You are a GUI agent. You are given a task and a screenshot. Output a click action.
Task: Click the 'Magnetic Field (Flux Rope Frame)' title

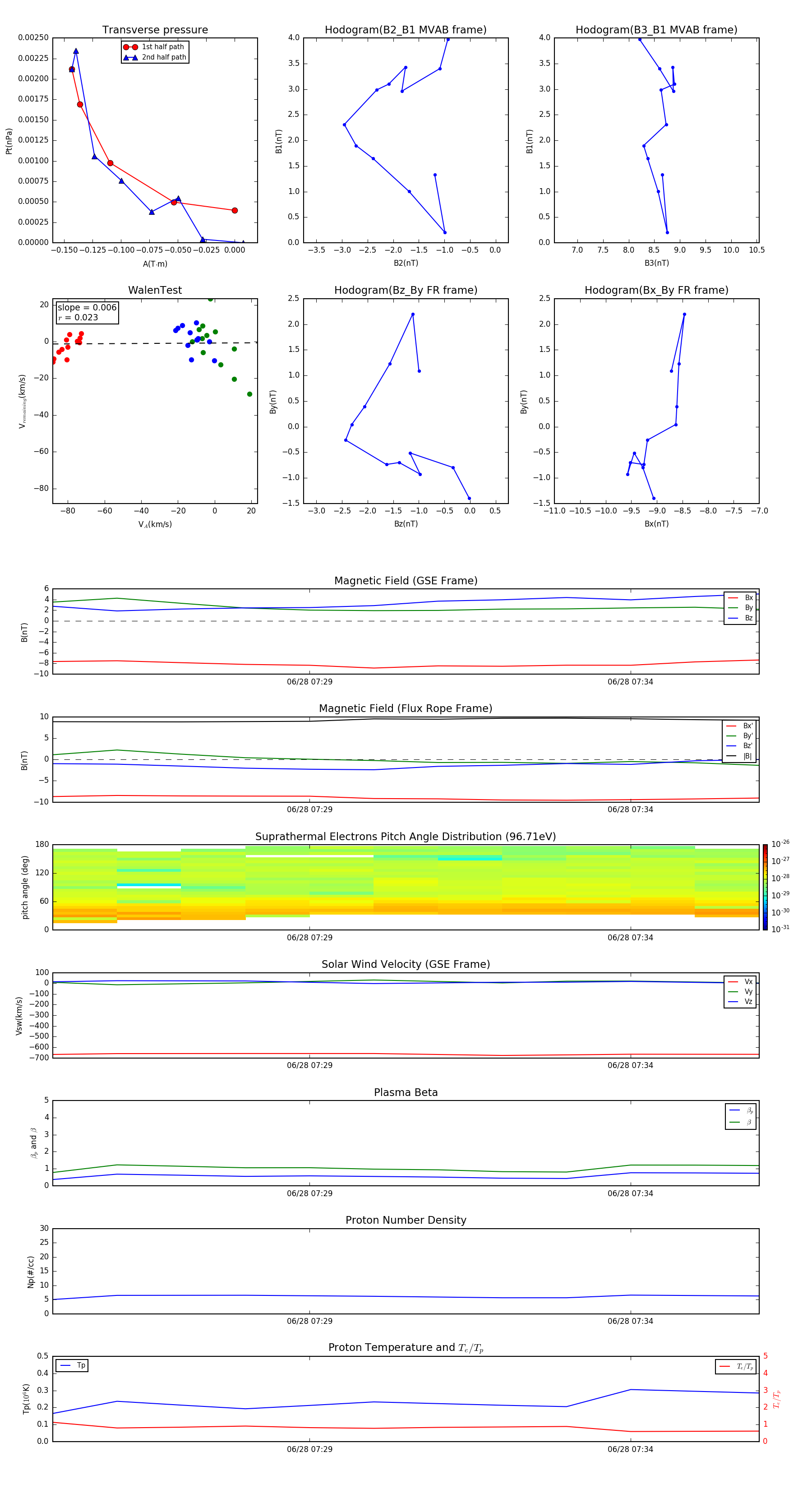(406, 709)
